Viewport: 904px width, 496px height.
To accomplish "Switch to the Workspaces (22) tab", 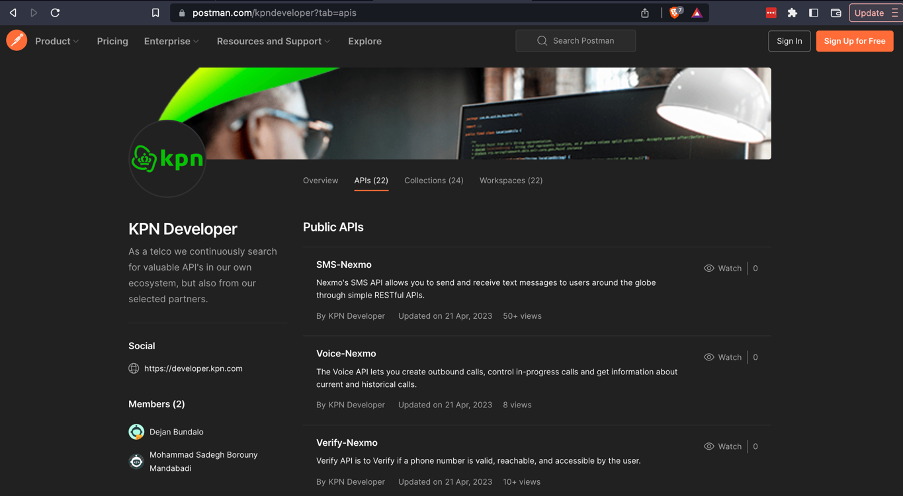I will tap(511, 181).
